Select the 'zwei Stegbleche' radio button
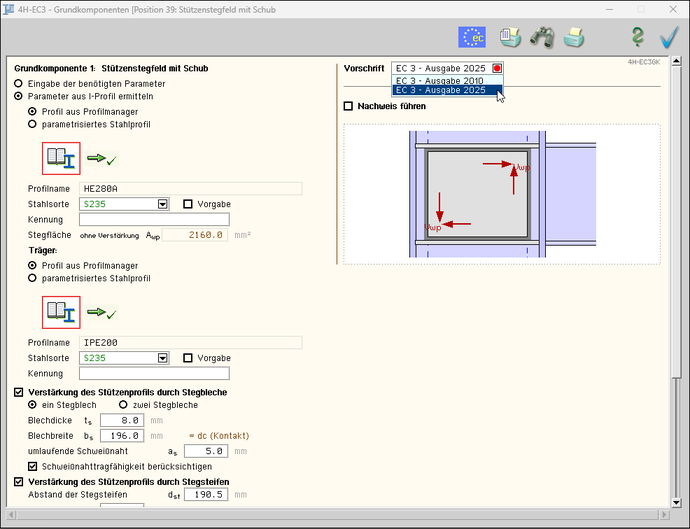This screenshot has width=690, height=529. pos(124,405)
